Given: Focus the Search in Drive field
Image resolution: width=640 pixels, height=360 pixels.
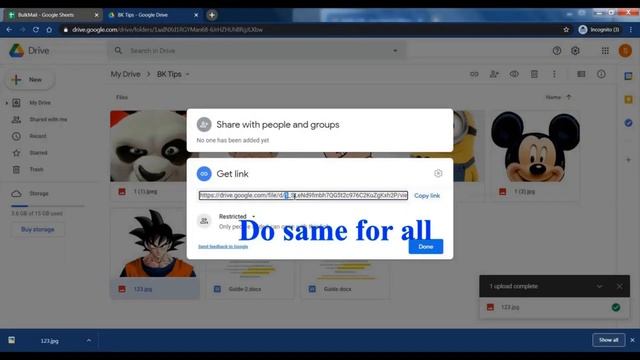Looking at the screenshot, I should pyautogui.click(x=257, y=51).
